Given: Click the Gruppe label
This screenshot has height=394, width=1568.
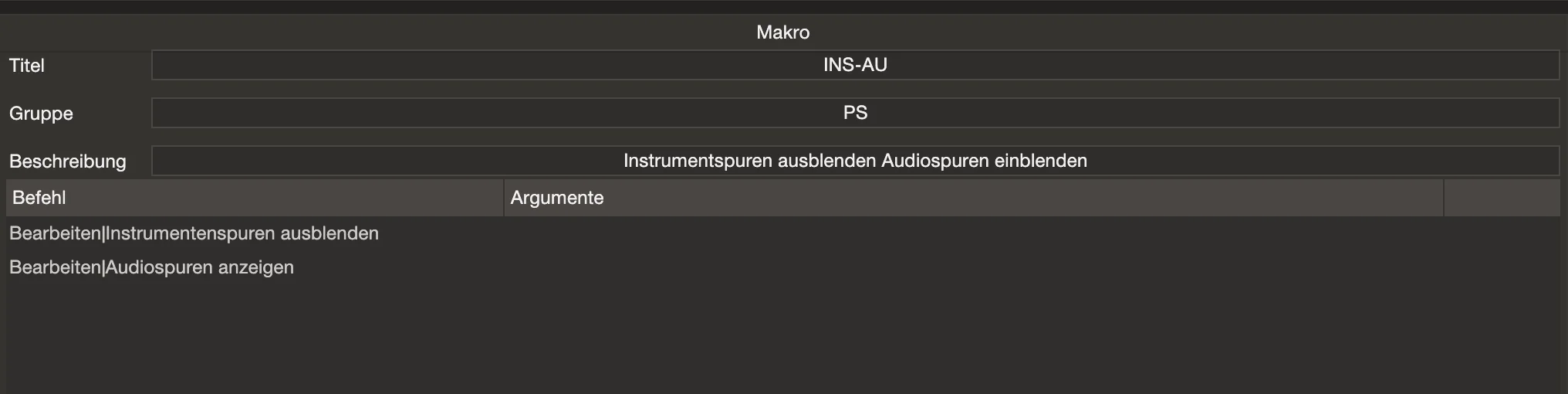Looking at the screenshot, I should [41, 114].
